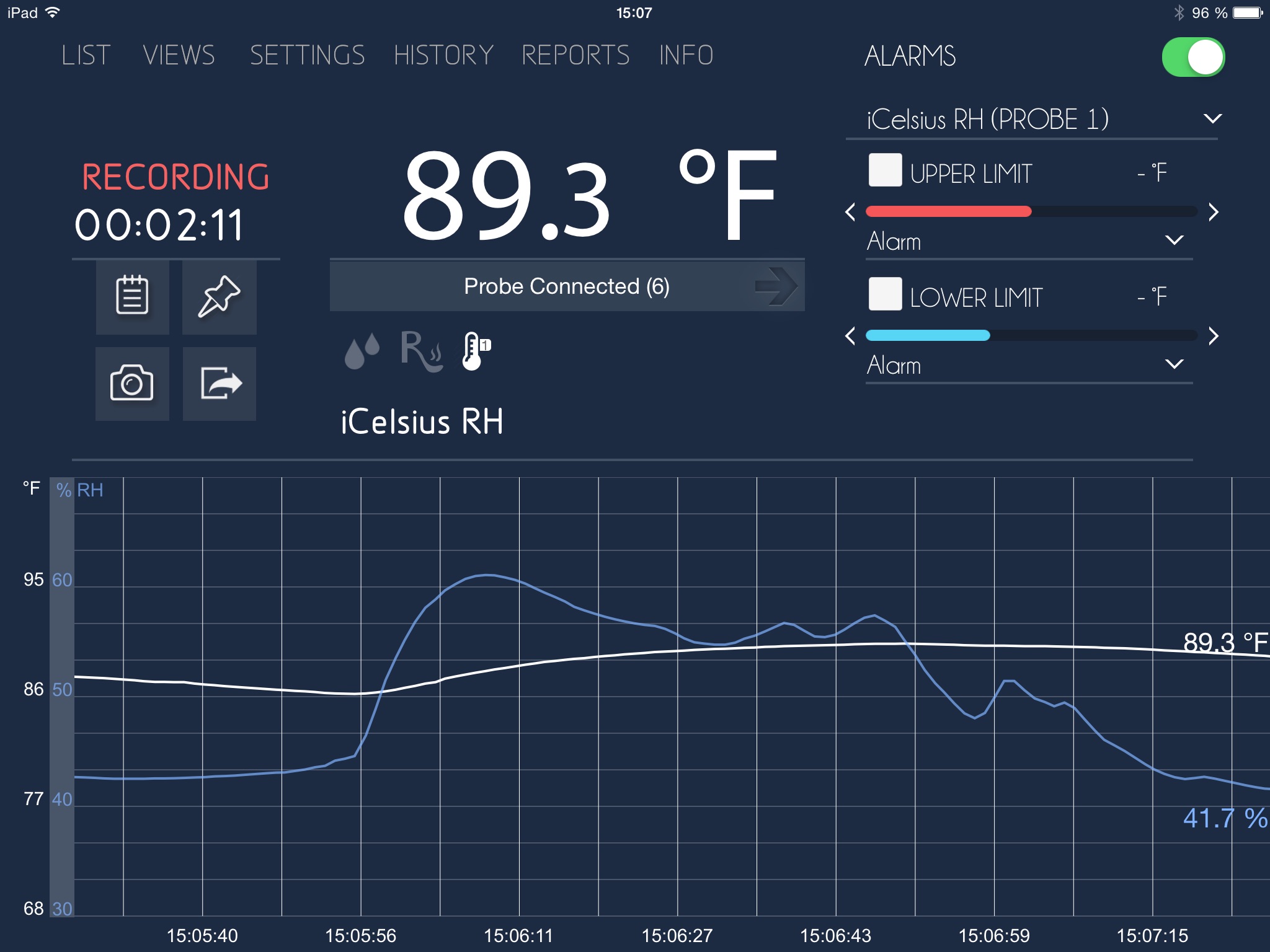The width and height of the screenshot is (1270, 952).
Task: Open Alarm dropdown under upper limit
Action: pyautogui.click(x=1174, y=240)
